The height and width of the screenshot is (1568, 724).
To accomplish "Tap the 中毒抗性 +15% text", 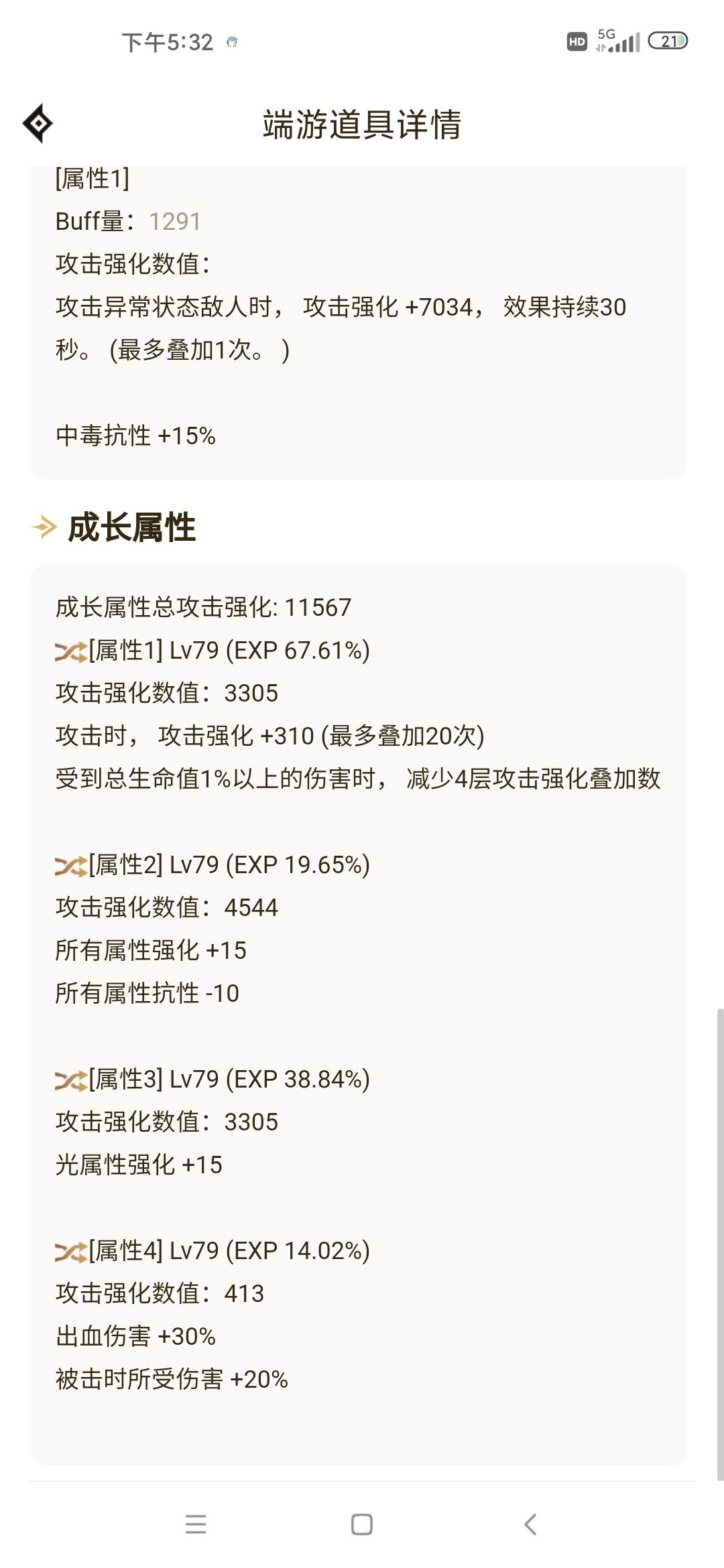I will point(135,436).
